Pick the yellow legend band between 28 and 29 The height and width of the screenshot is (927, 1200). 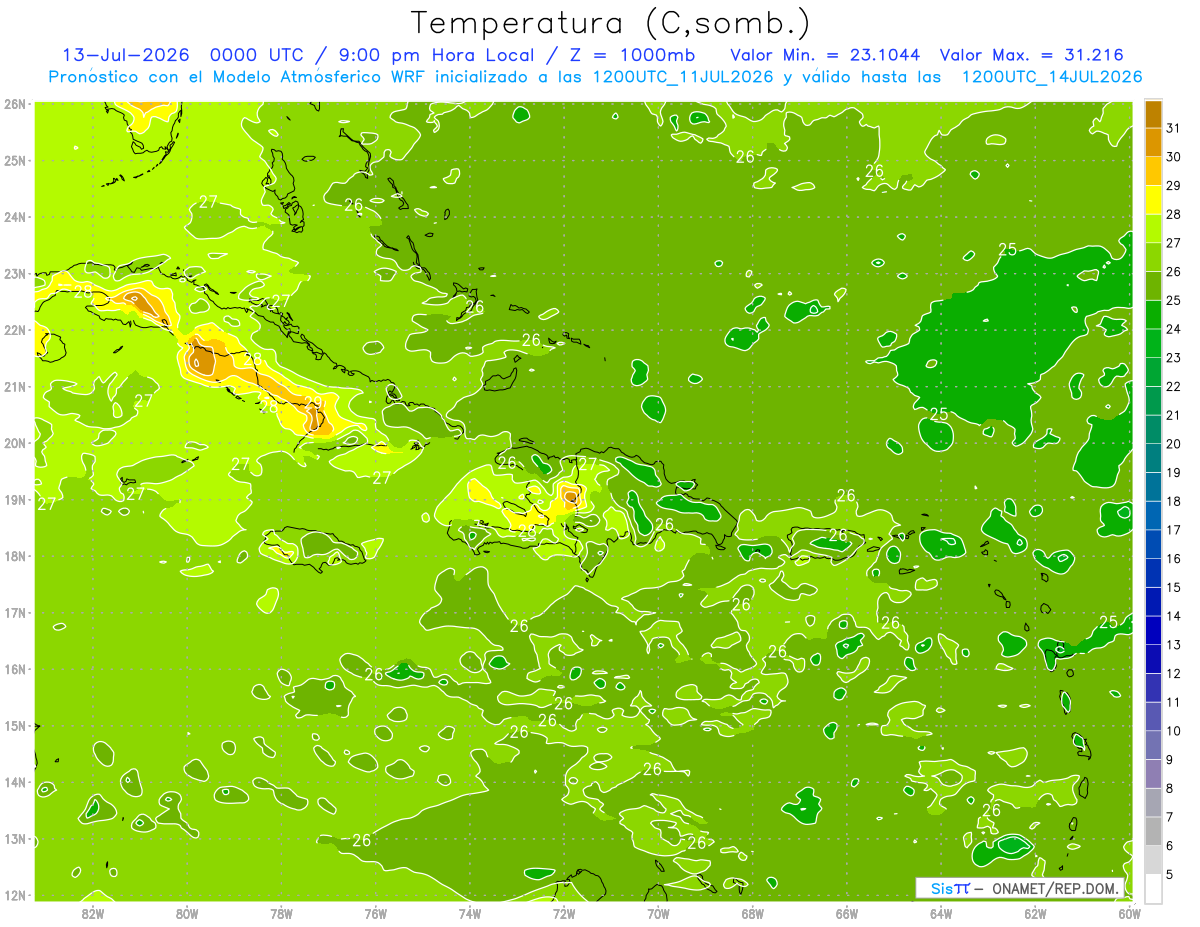coord(1153,200)
